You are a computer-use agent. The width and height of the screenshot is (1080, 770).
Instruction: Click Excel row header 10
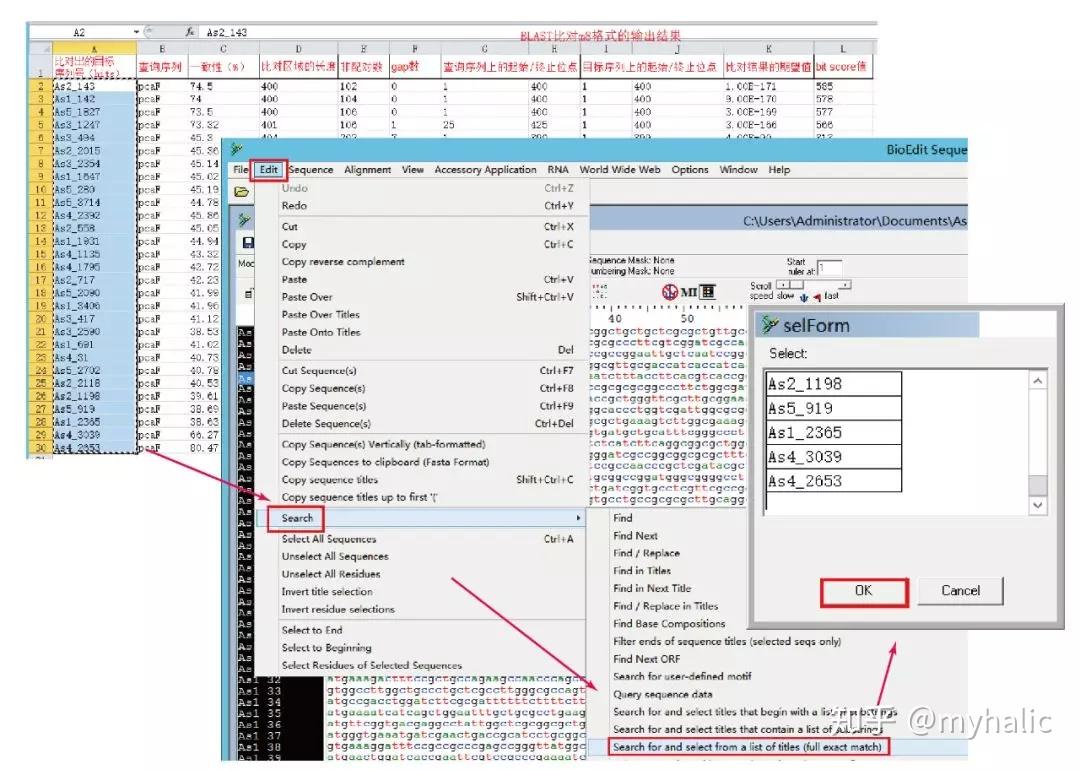coord(41,189)
